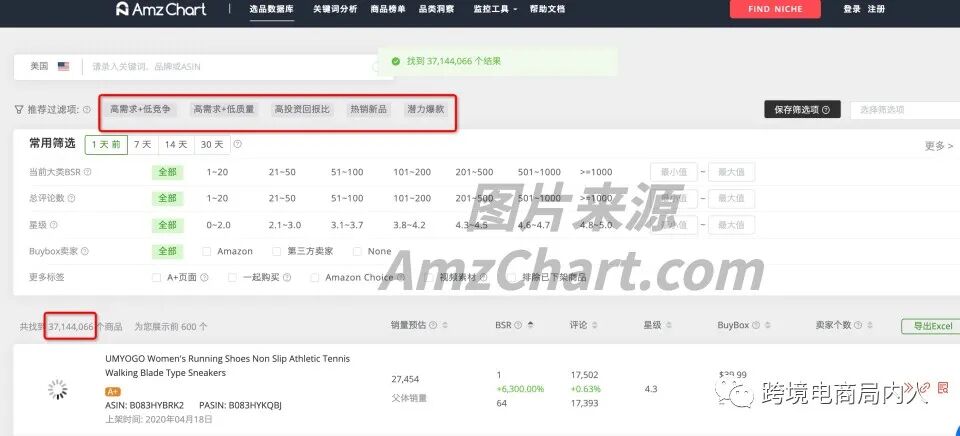Open 帮助文档 nav item

(x=547, y=9)
